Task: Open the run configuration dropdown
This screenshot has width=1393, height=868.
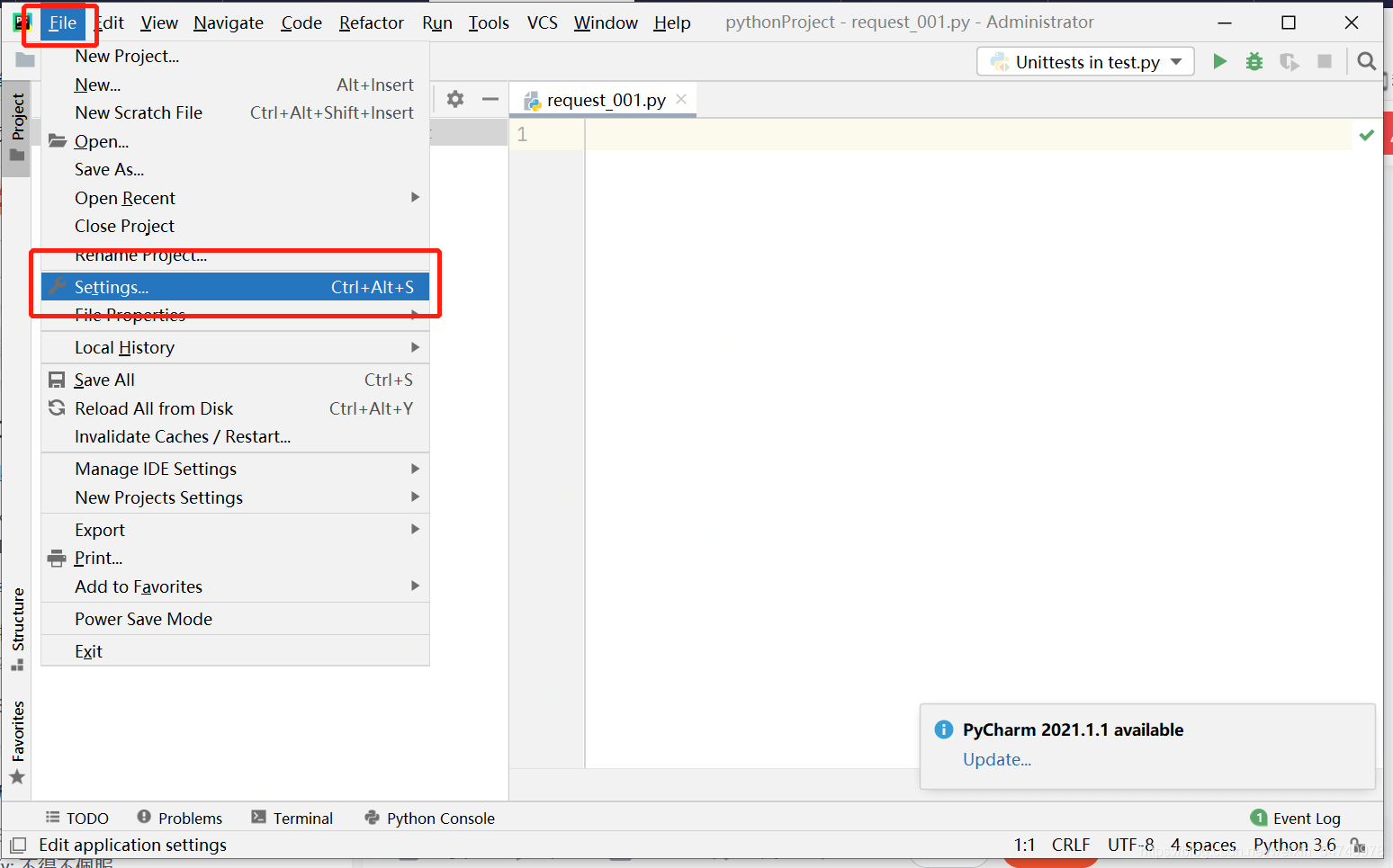Action: pos(1085,61)
